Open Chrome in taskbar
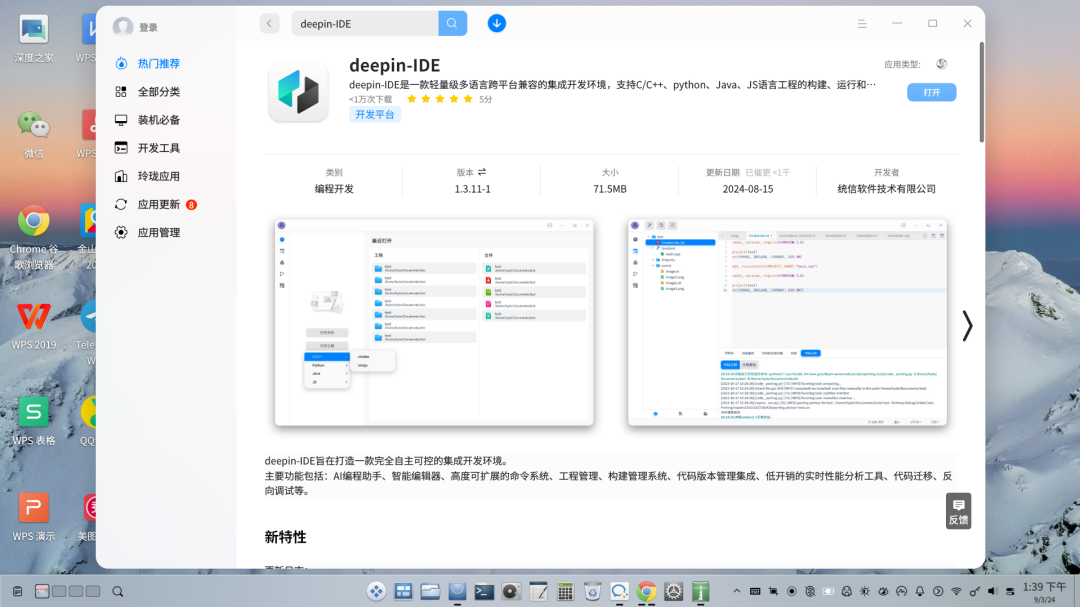This screenshot has width=1080, height=607. click(646, 591)
